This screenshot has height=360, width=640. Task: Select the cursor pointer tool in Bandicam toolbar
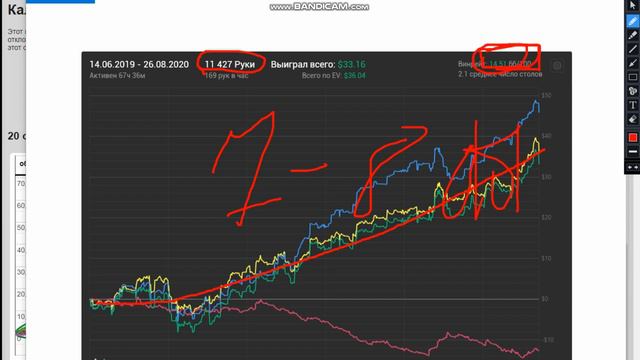pyautogui.click(x=633, y=5)
